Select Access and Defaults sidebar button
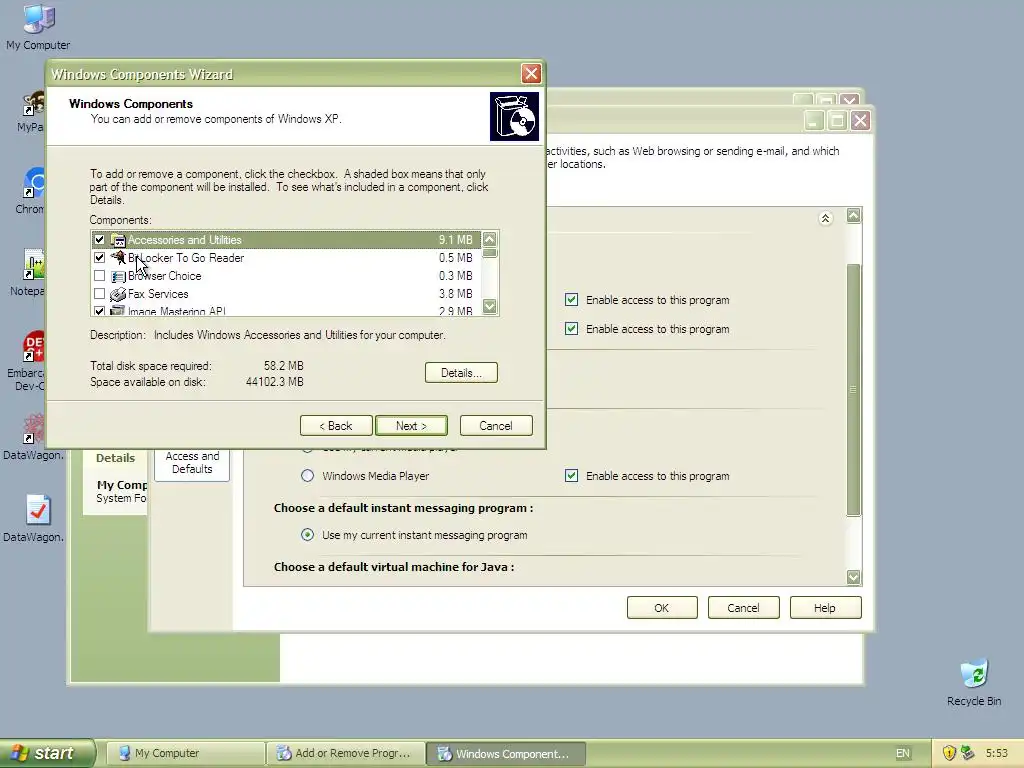The height and width of the screenshot is (768, 1024). [192, 462]
